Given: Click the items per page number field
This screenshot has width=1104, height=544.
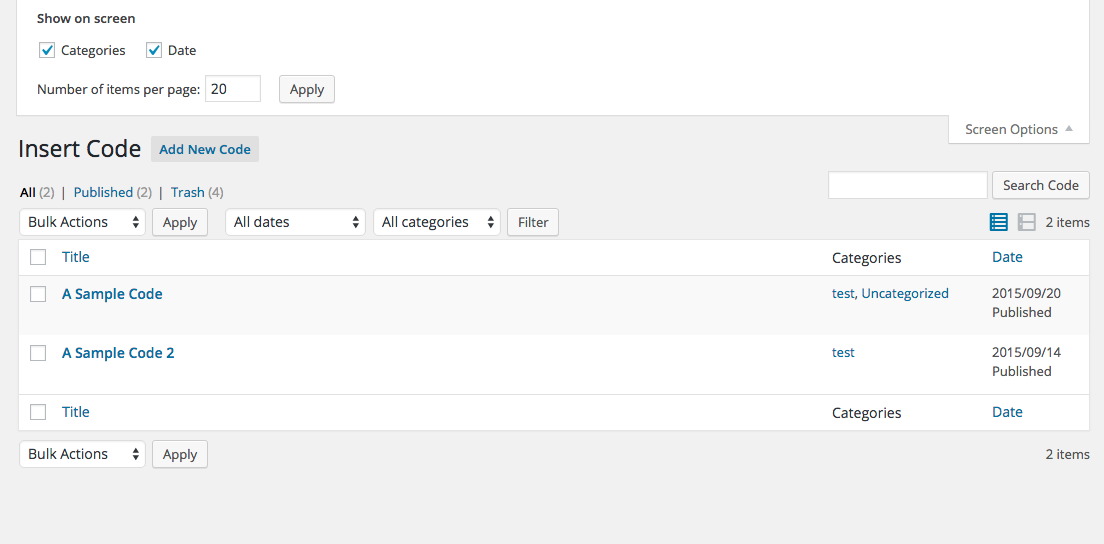Looking at the screenshot, I should click(x=232, y=89).
